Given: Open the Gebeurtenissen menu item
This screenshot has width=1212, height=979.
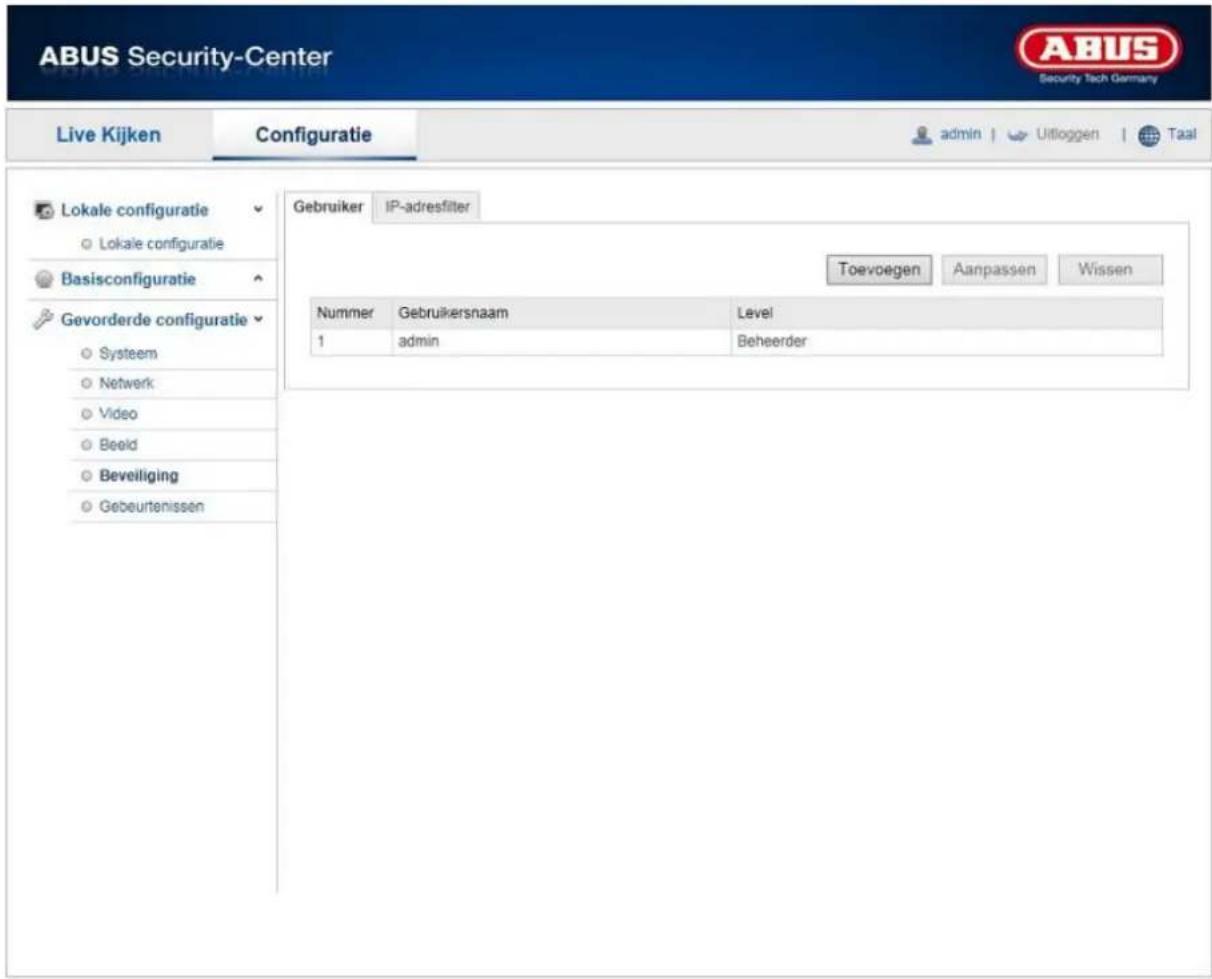Looking at the screenshot, I should coord(151,506).
